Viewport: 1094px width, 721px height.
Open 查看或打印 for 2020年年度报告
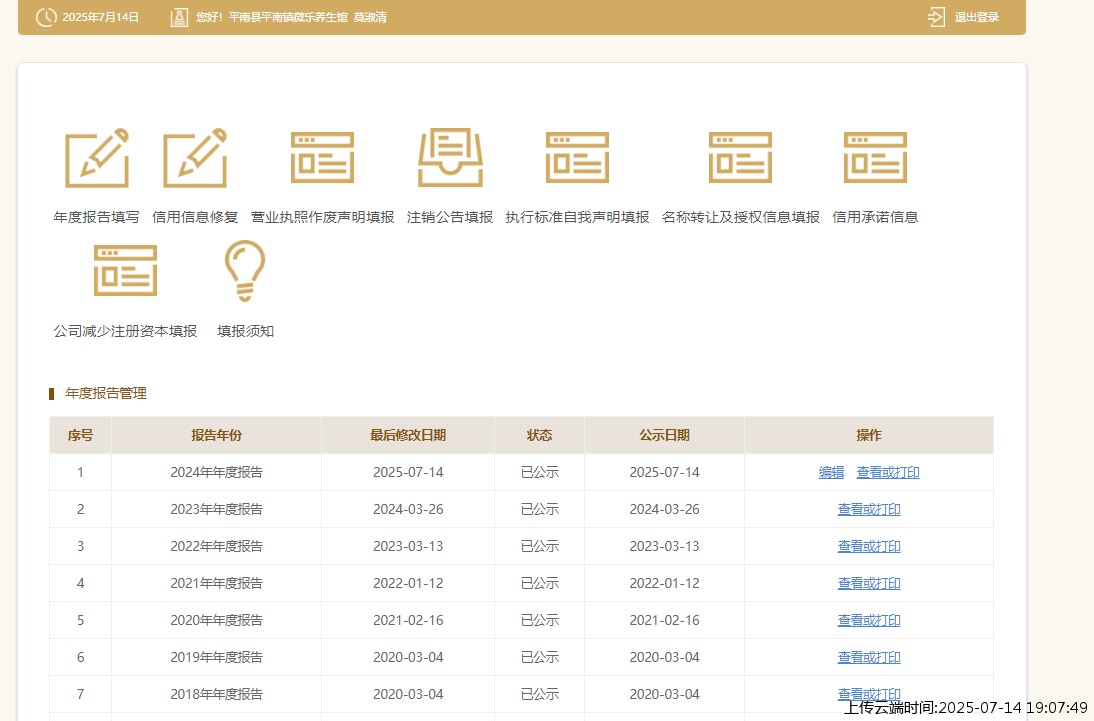pos(869,620)
